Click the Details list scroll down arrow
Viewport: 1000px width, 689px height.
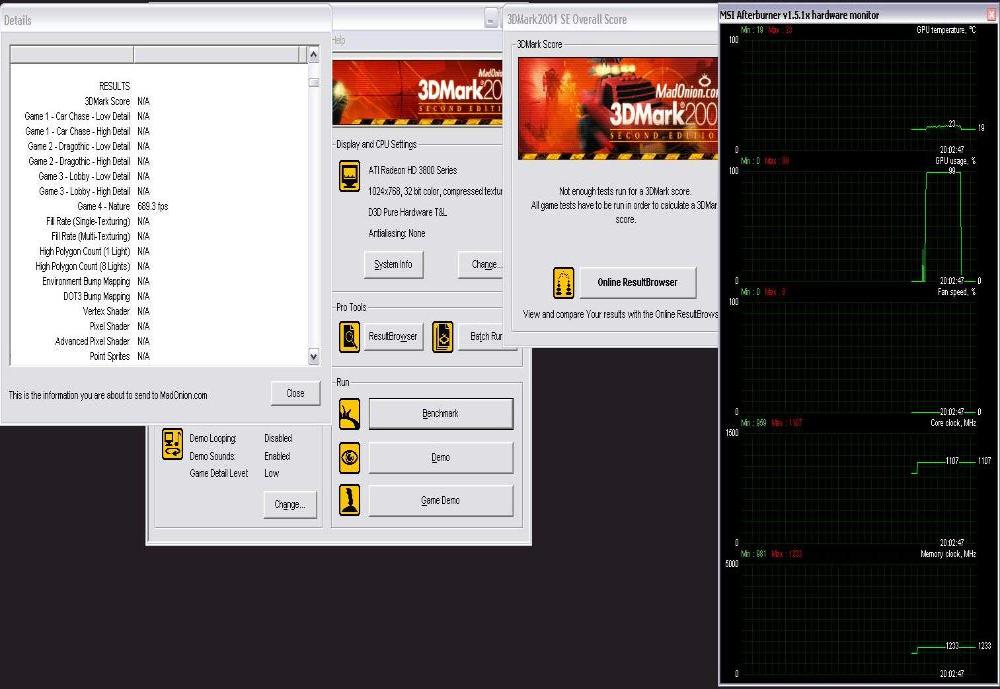[x=313, y=357]
